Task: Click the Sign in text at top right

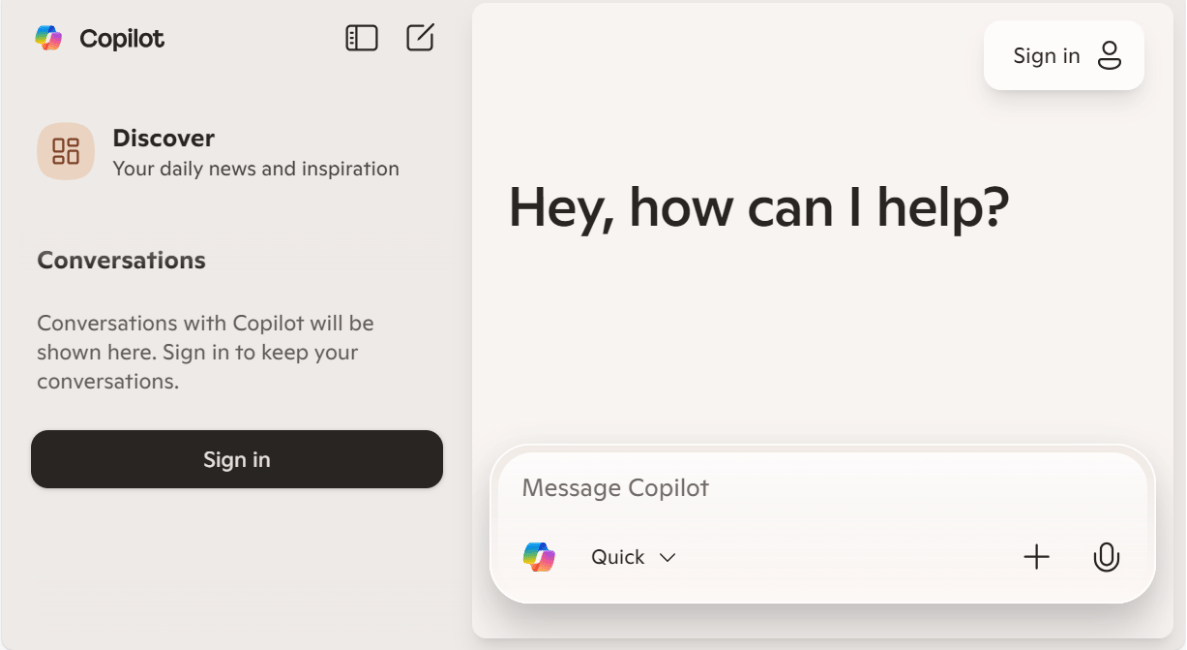Action: 1046,56
